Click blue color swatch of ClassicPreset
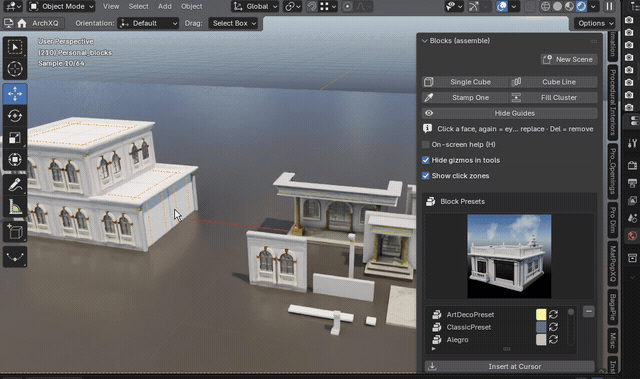The height and width of the screenshot is (379, 640). pyautogui.click(x=541, y=327)
